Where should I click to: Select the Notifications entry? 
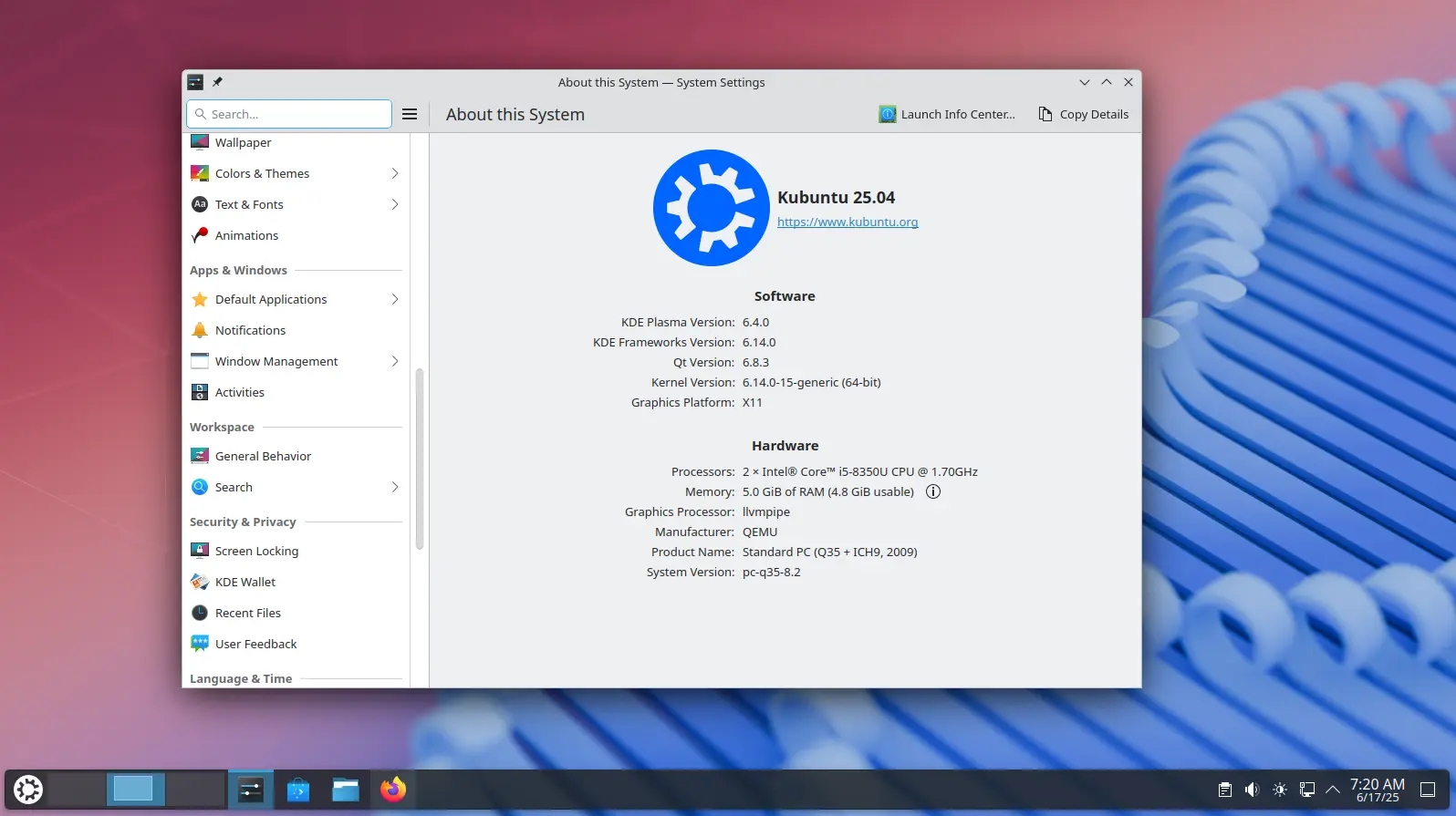[x=296, y=330]
